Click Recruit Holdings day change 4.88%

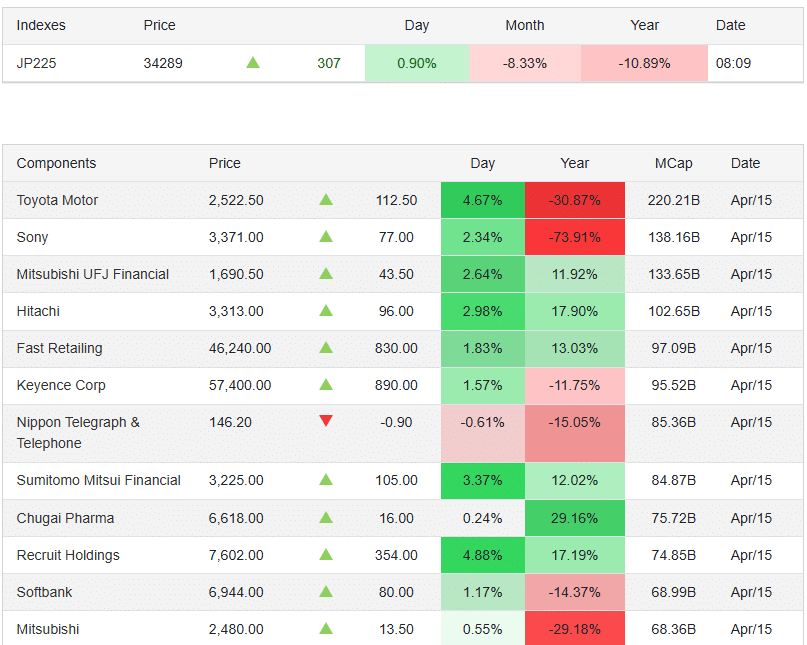click(483, 555)
